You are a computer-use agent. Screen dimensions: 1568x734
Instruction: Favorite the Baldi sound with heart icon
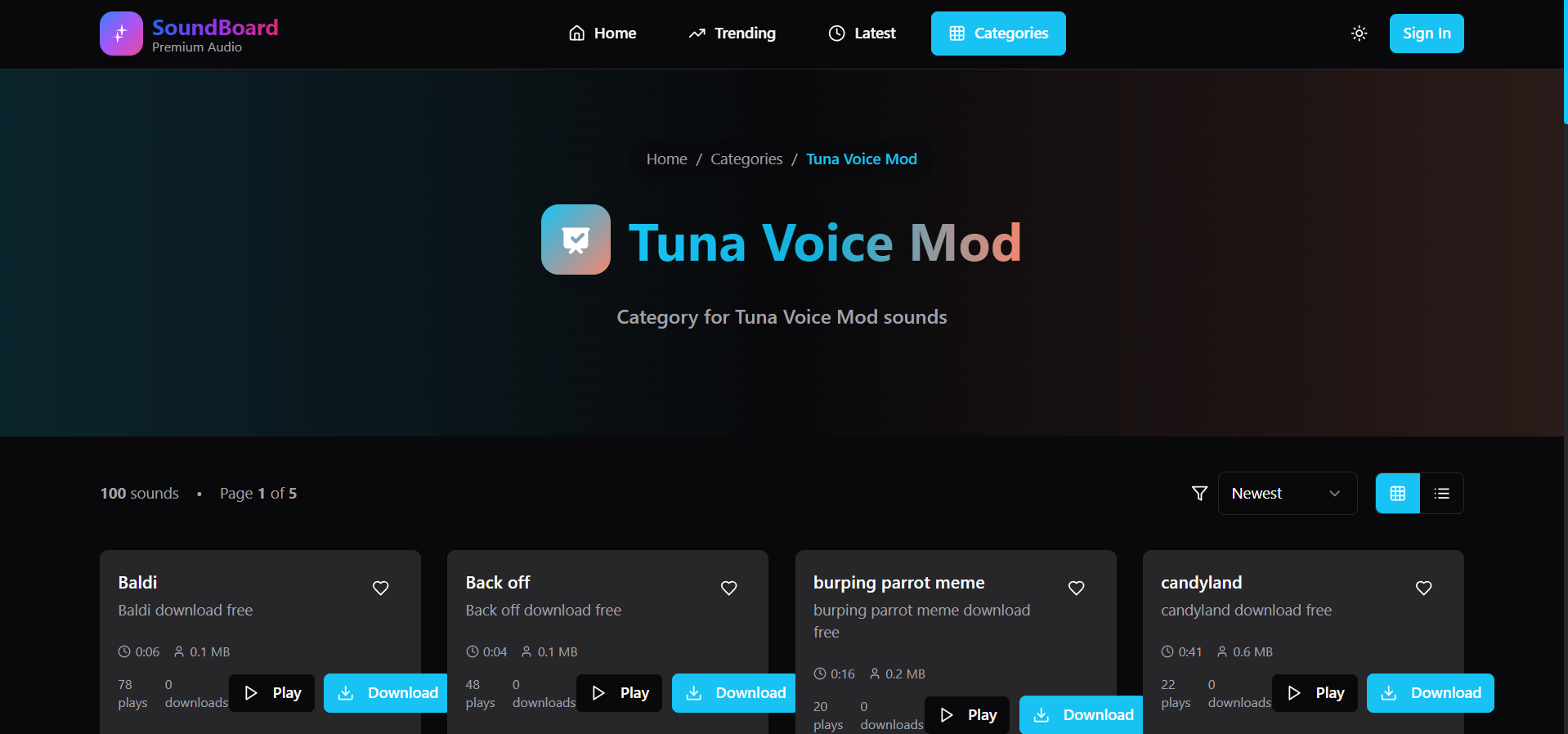pyautogui.click(x=381, y=588)
